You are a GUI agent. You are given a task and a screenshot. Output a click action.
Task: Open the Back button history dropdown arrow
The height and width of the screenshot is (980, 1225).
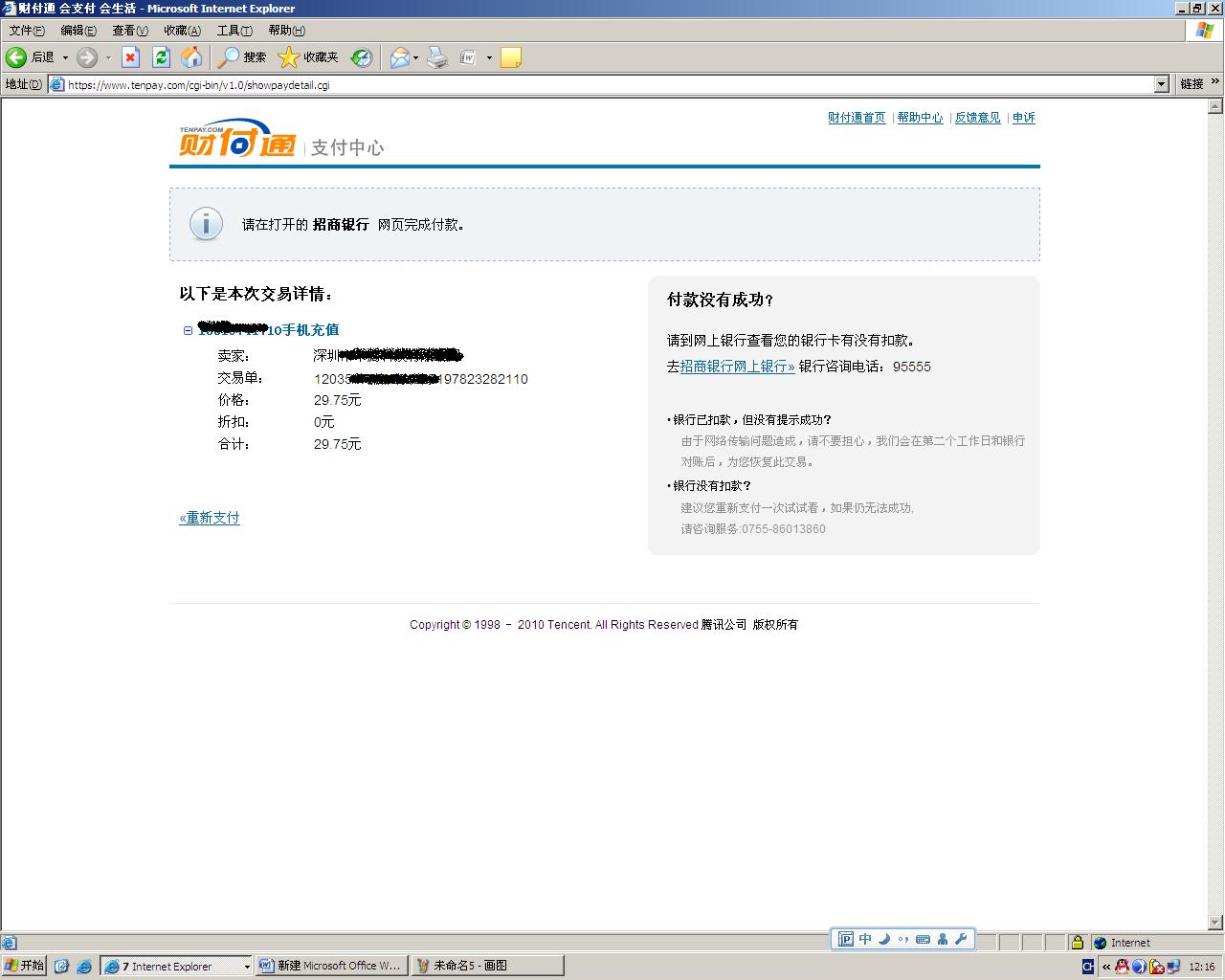pyautogui.click(x=65, y=57)
